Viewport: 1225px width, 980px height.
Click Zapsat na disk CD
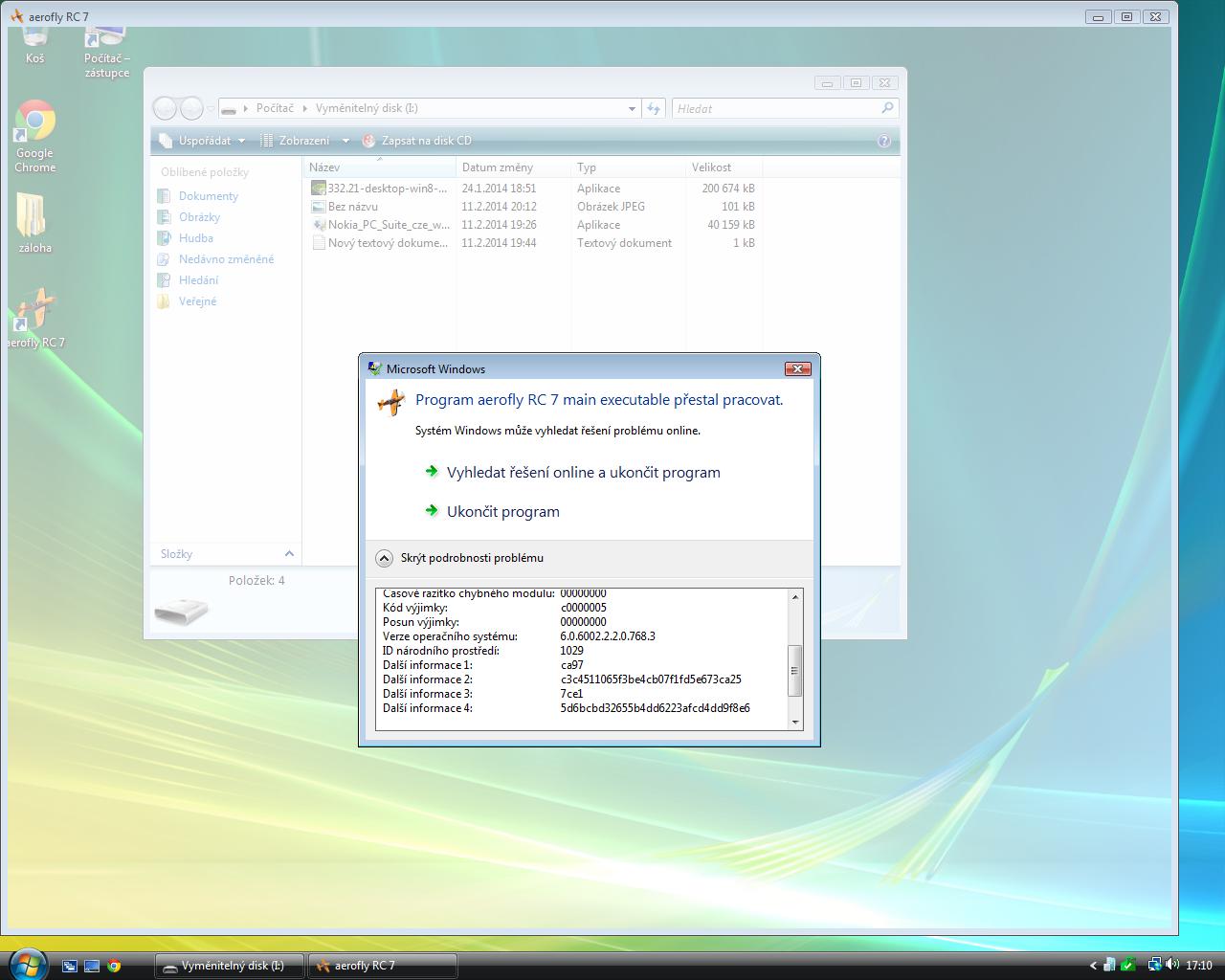(425, 141)
